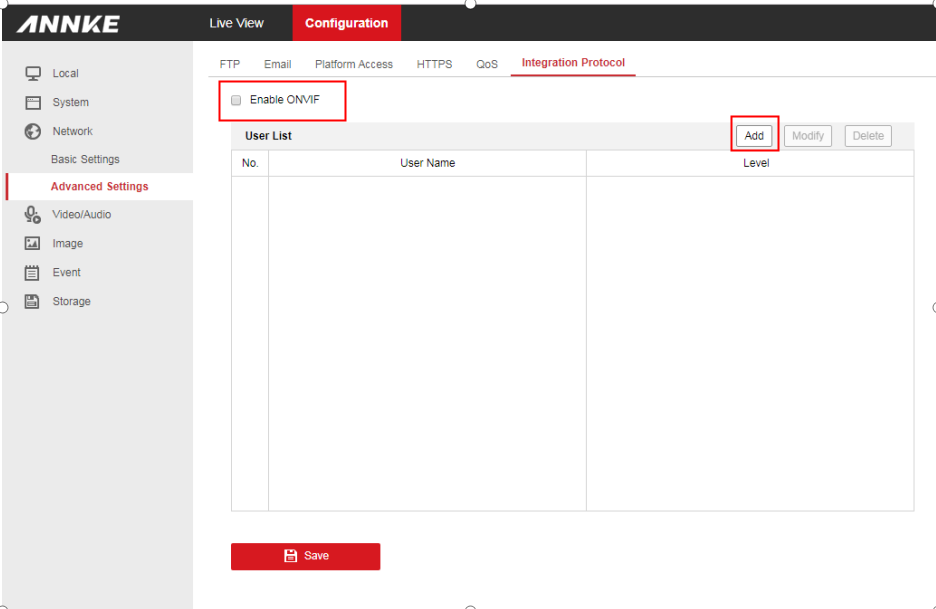Click the Event notepad icon in sidebar
Image resolution: width=936 pixels, height=609 pixels.
click(32, 273)
